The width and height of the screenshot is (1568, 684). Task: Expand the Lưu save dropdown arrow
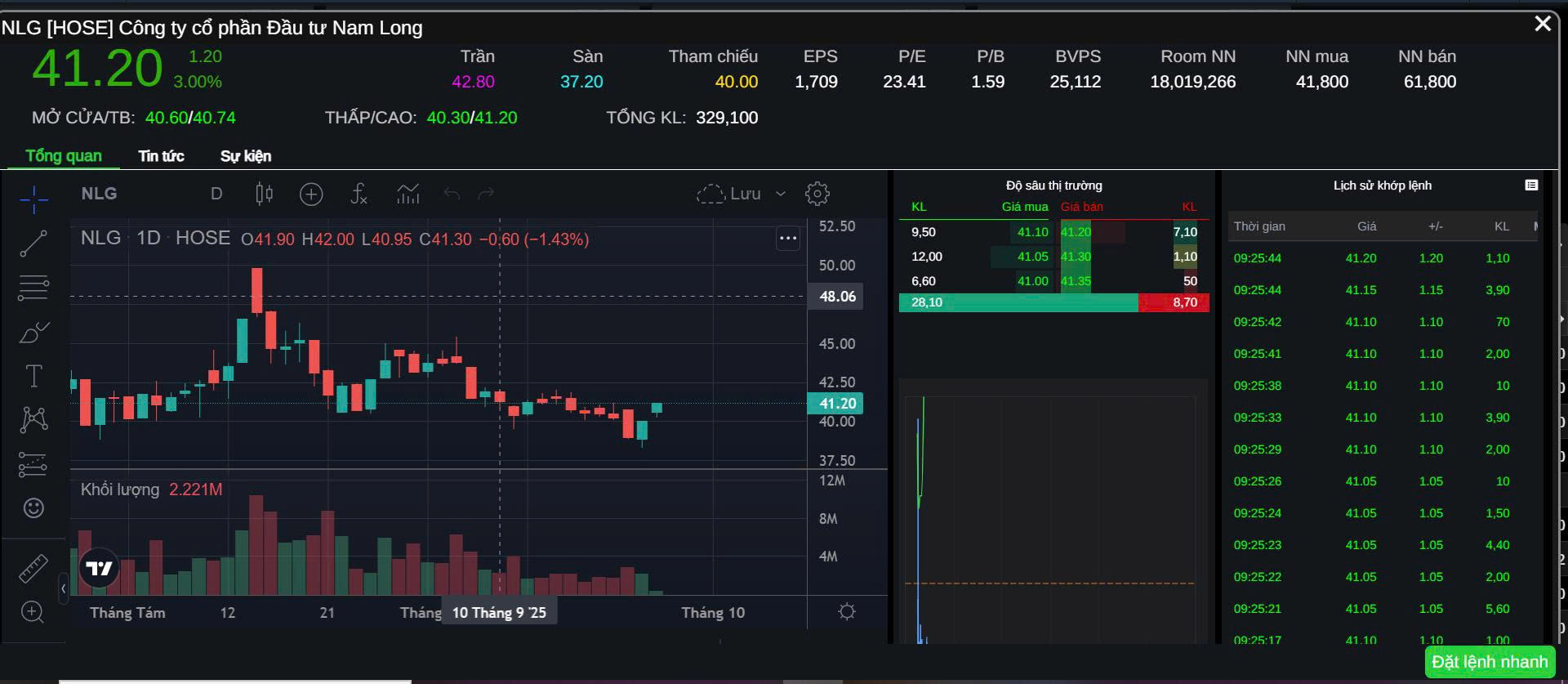[781, 194]
